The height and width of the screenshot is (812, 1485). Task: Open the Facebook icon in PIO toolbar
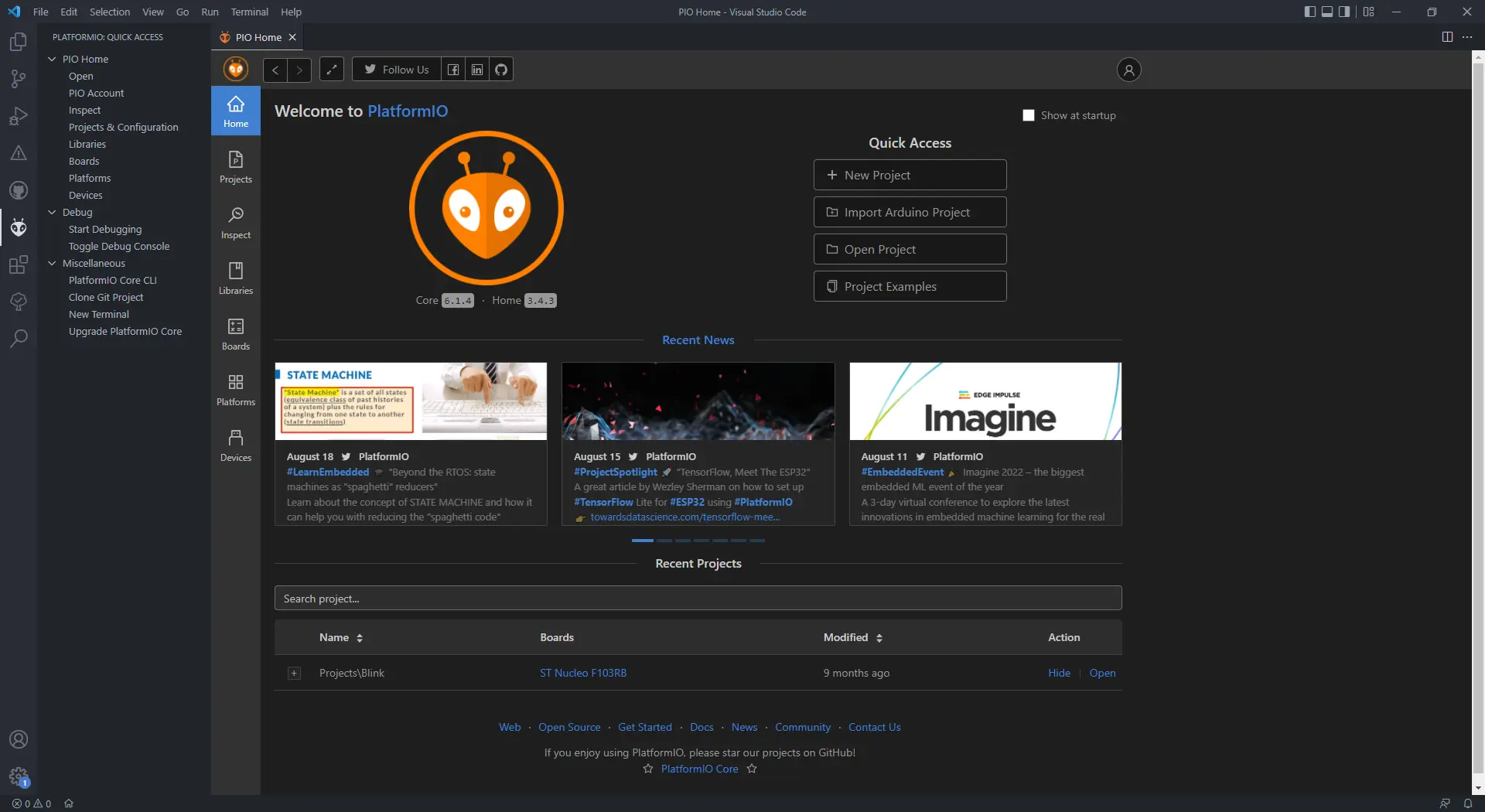pyautogui.click(x=453, y=70)
